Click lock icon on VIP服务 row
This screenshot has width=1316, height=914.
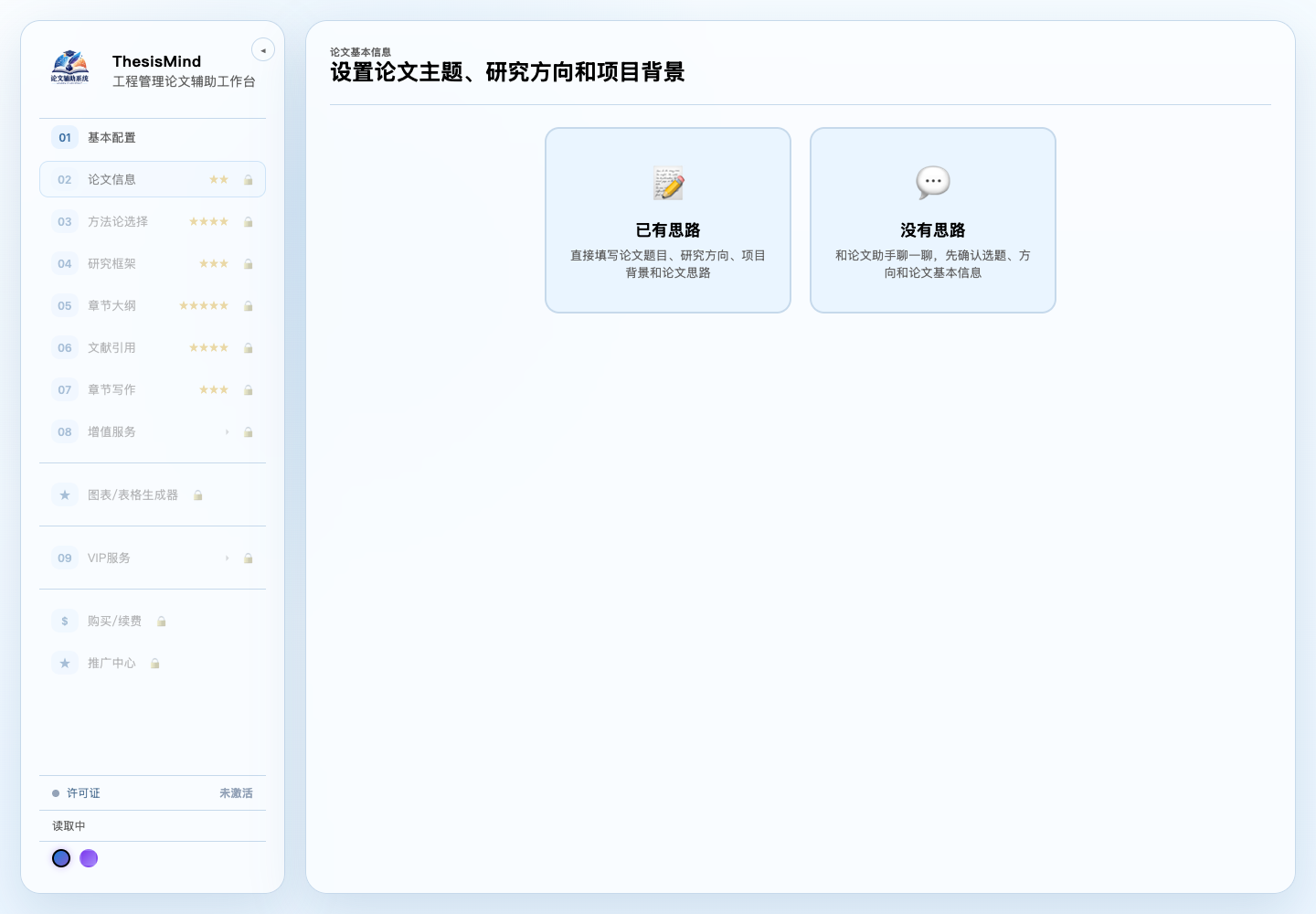248,558
